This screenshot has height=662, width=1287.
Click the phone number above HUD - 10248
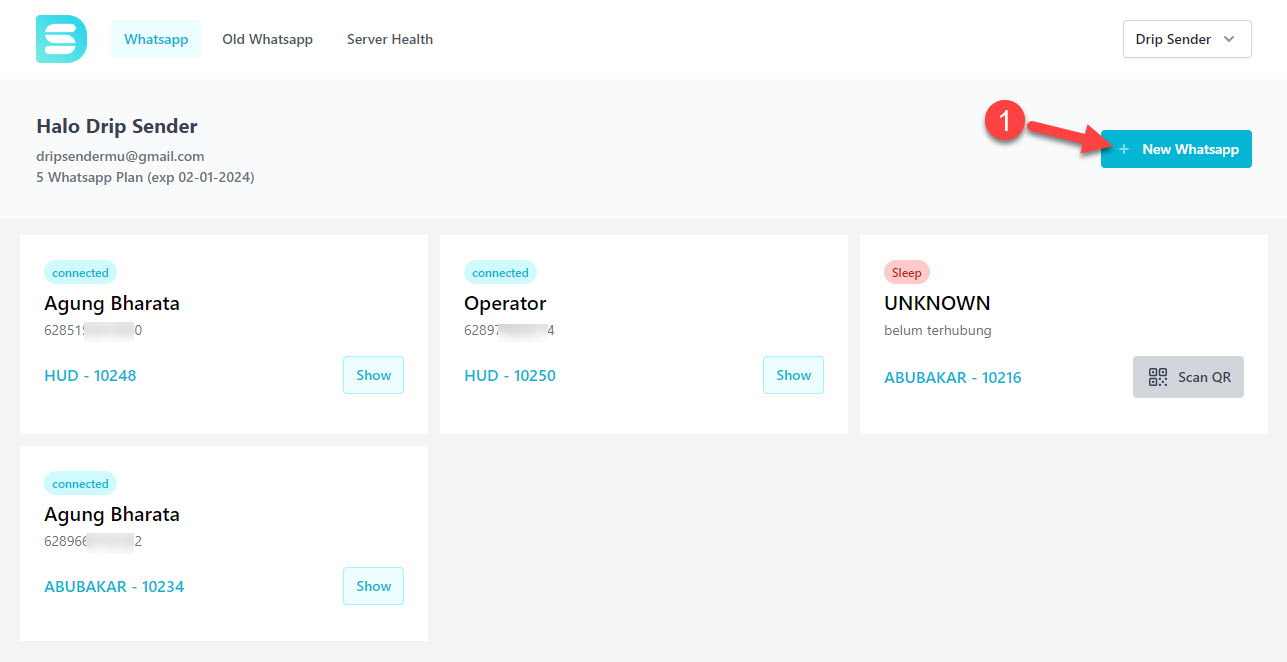click(93, 330)
